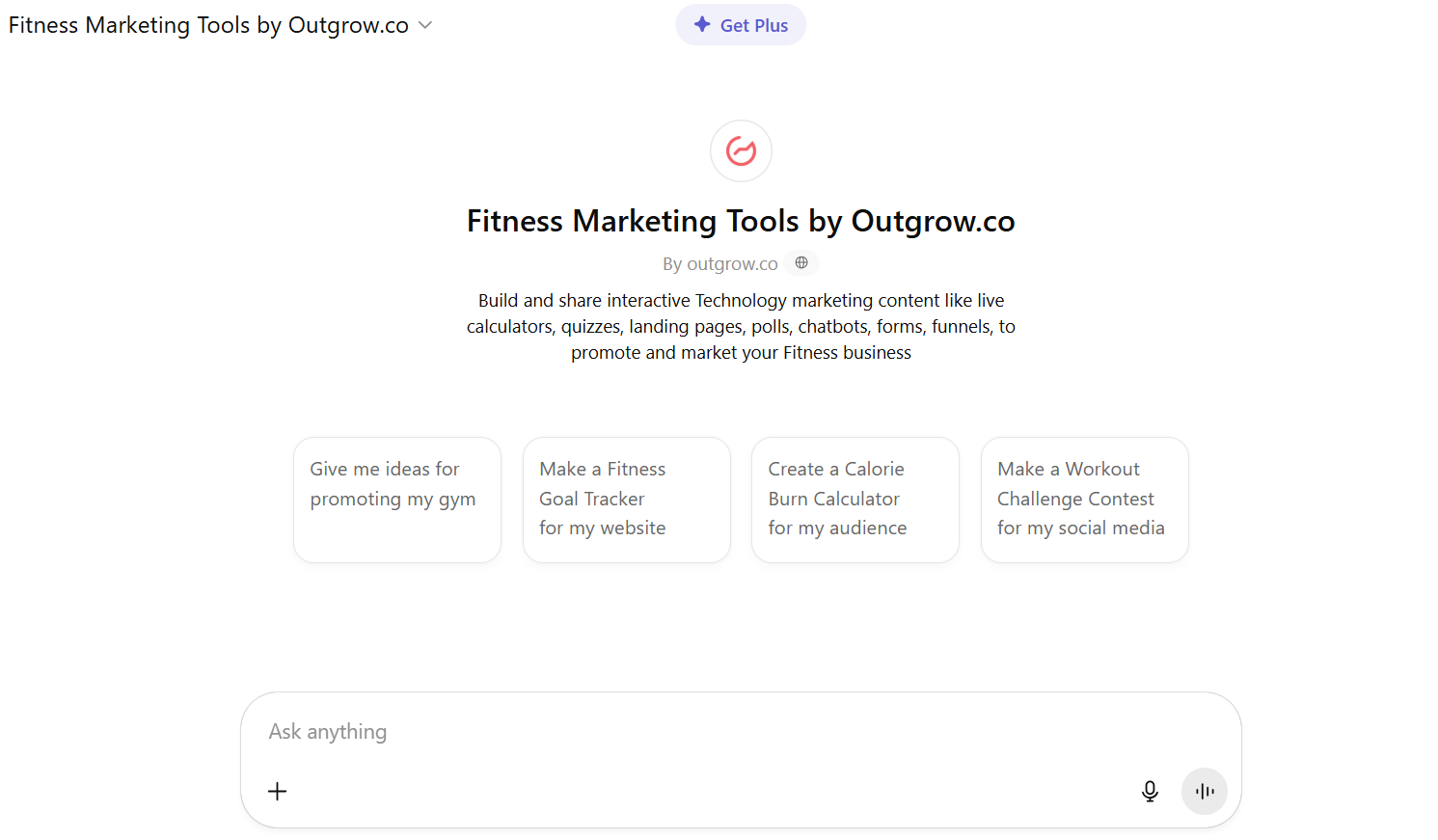The height and width of the screenshot is (840, 1438).
Task: Click the "promote and market your Fitness business" line
Action: pos(741,353)
